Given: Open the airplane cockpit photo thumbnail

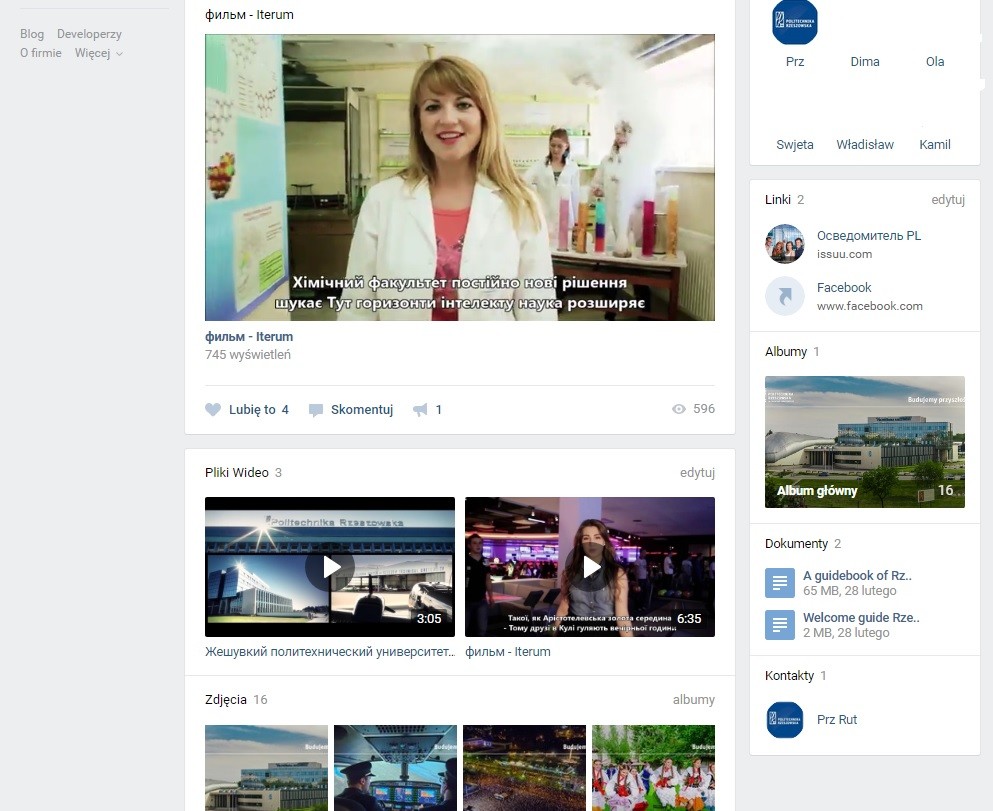Looking at the screenshot, I should point(395,767).
